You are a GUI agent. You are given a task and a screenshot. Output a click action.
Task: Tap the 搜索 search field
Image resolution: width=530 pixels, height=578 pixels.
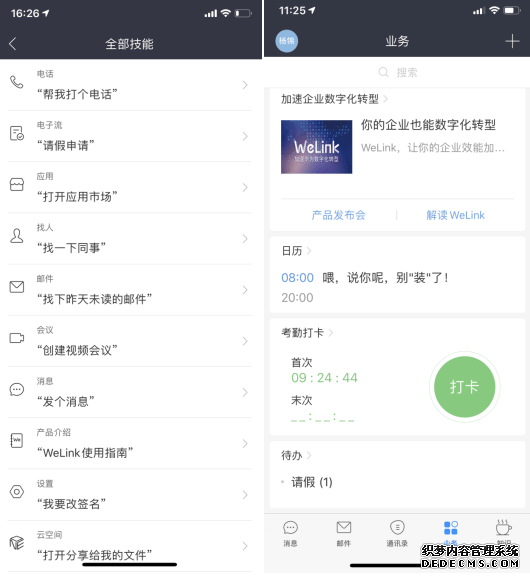tap(397, 72)
